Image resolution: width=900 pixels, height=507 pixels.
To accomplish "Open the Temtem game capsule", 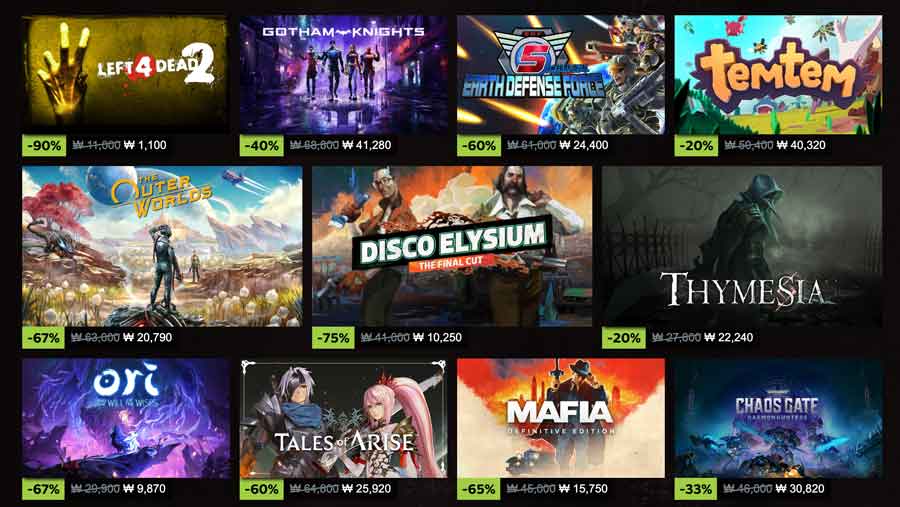I will point(778,74).
